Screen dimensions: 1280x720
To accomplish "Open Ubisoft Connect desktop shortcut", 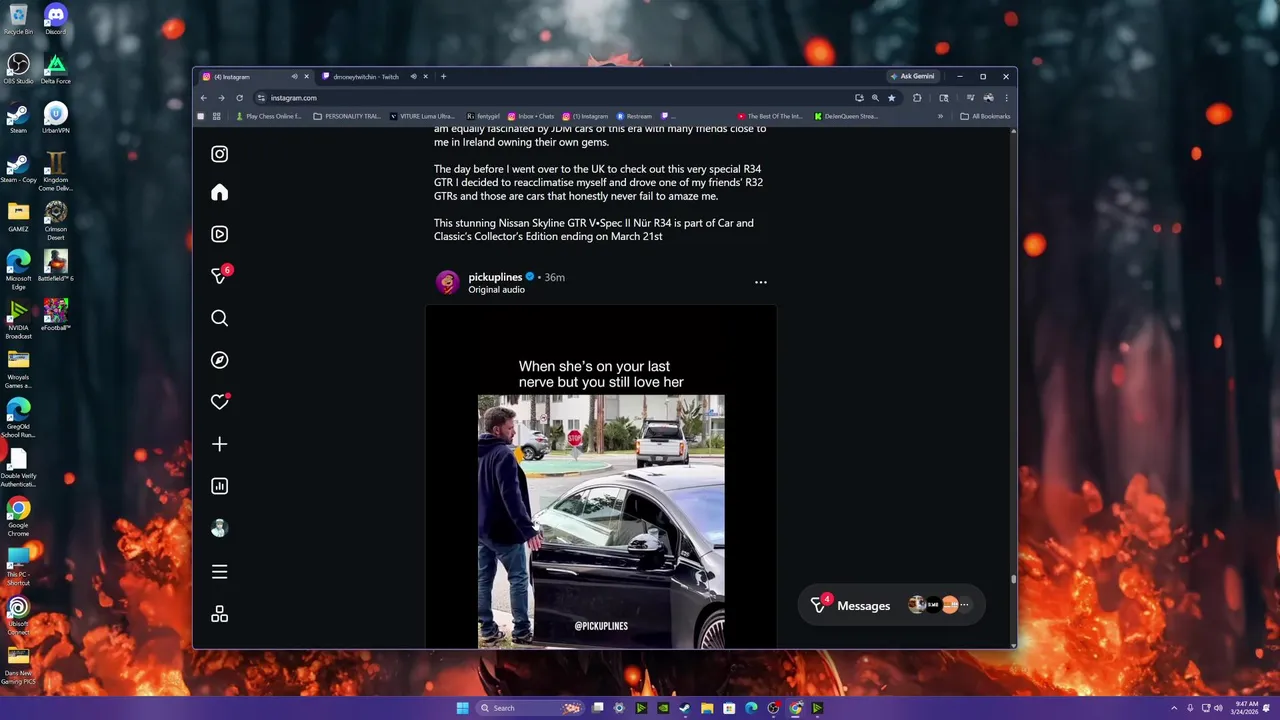I will pyautogui.click(x=18, y=616).
